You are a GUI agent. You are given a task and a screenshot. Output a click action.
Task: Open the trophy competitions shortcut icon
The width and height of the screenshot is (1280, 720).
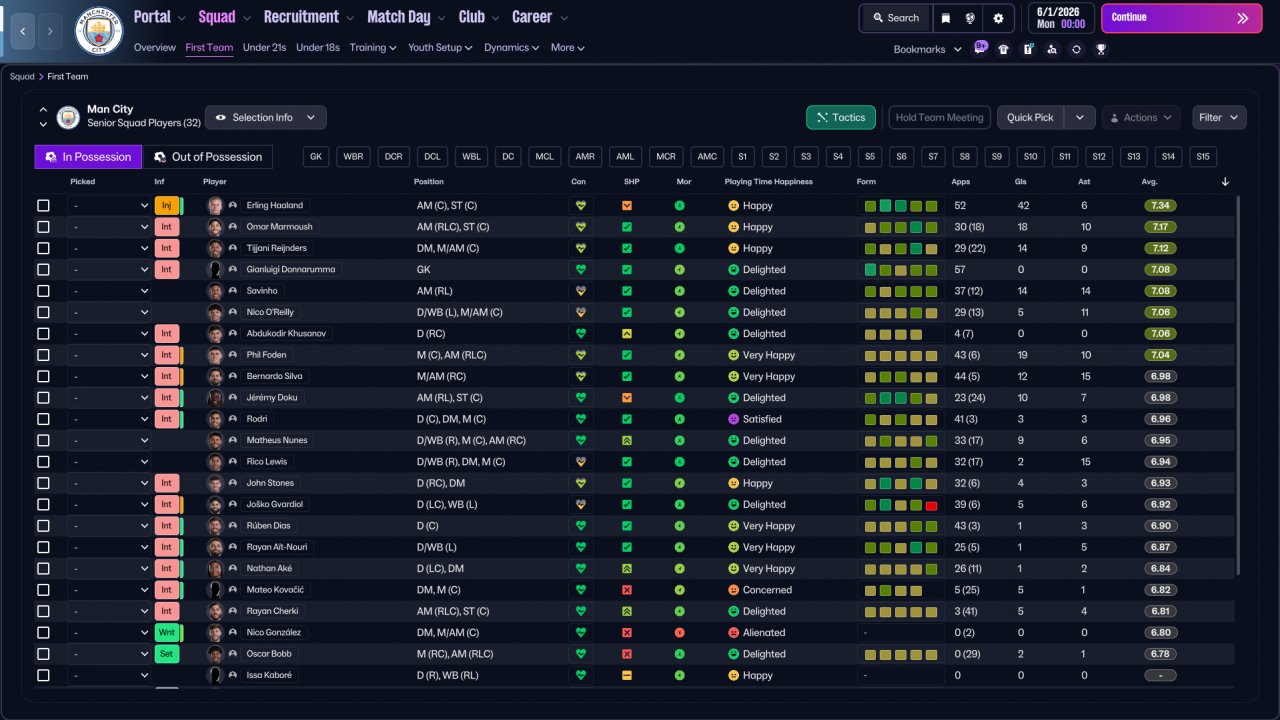[x=1101, y=49]
